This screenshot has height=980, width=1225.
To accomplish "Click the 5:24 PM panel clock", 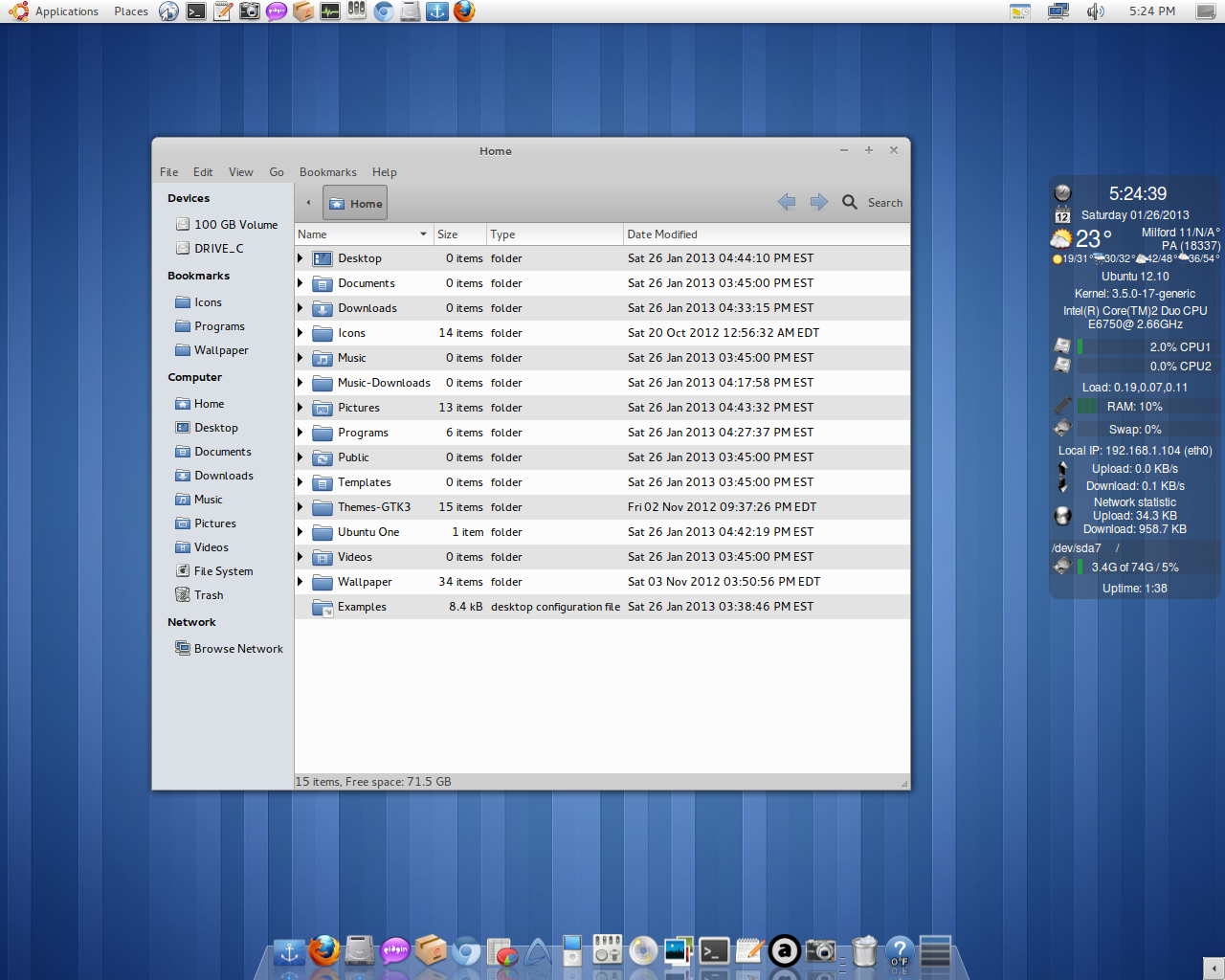I will [1151, 11].
